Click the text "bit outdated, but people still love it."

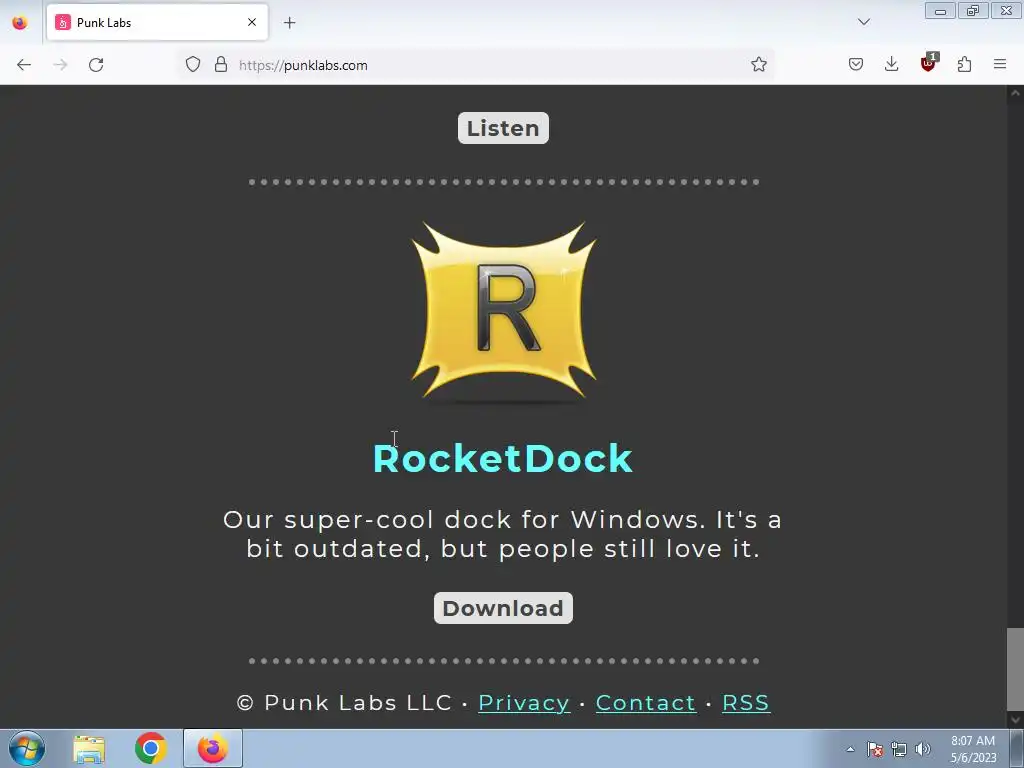(503, 549)
